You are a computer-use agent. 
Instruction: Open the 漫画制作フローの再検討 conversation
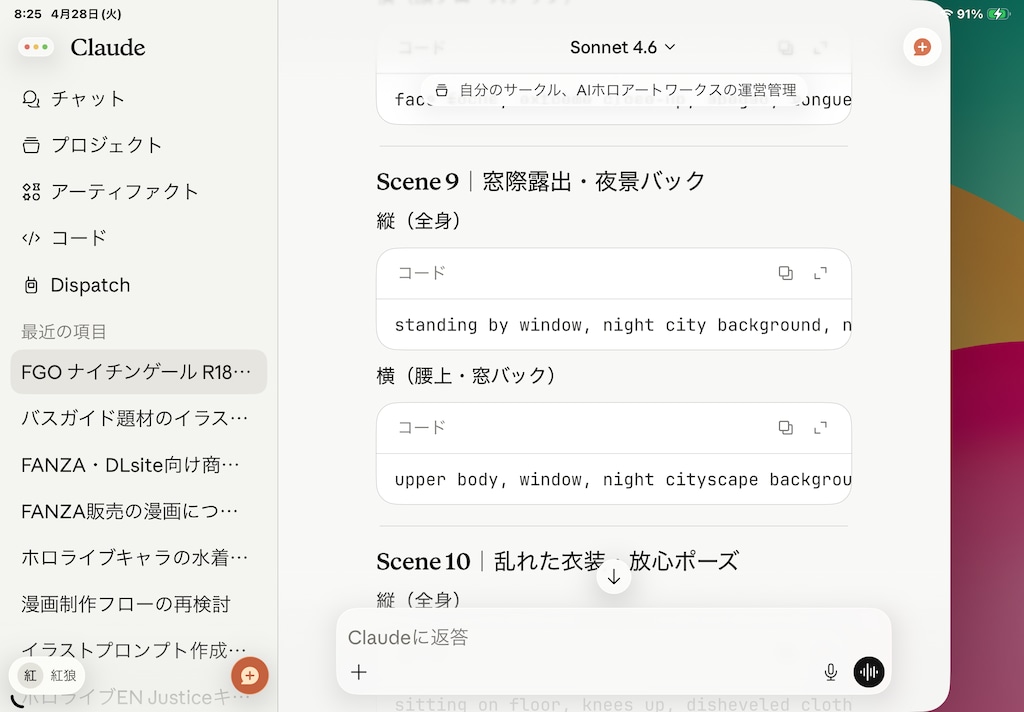coord(138,604)
